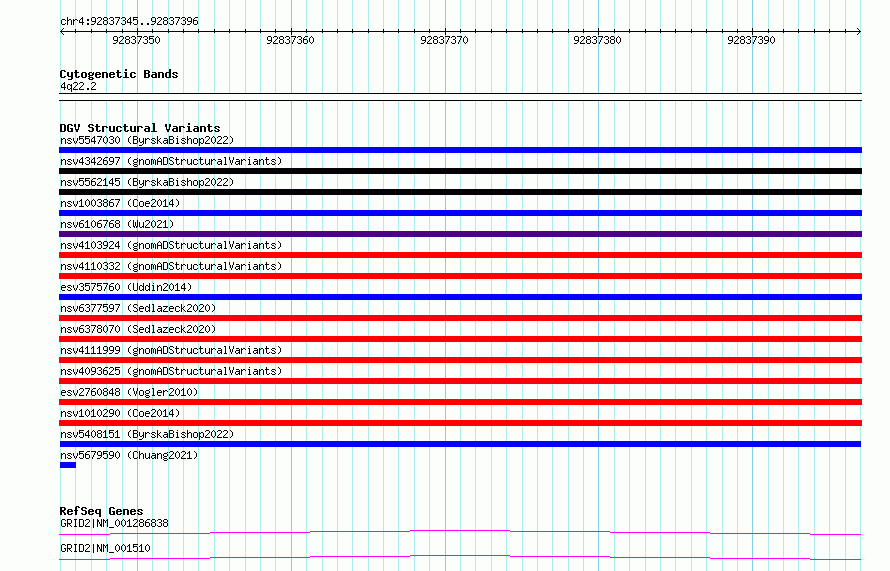The image size is (890, 571).
Task: Click nsv1010290 (Coe2014) variant label
Action: (120, 413)
